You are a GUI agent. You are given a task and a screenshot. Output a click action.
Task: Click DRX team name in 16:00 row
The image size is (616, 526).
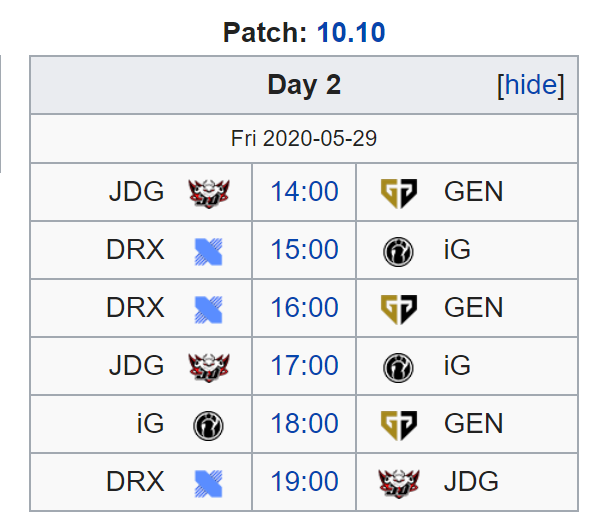coord(135,307)
